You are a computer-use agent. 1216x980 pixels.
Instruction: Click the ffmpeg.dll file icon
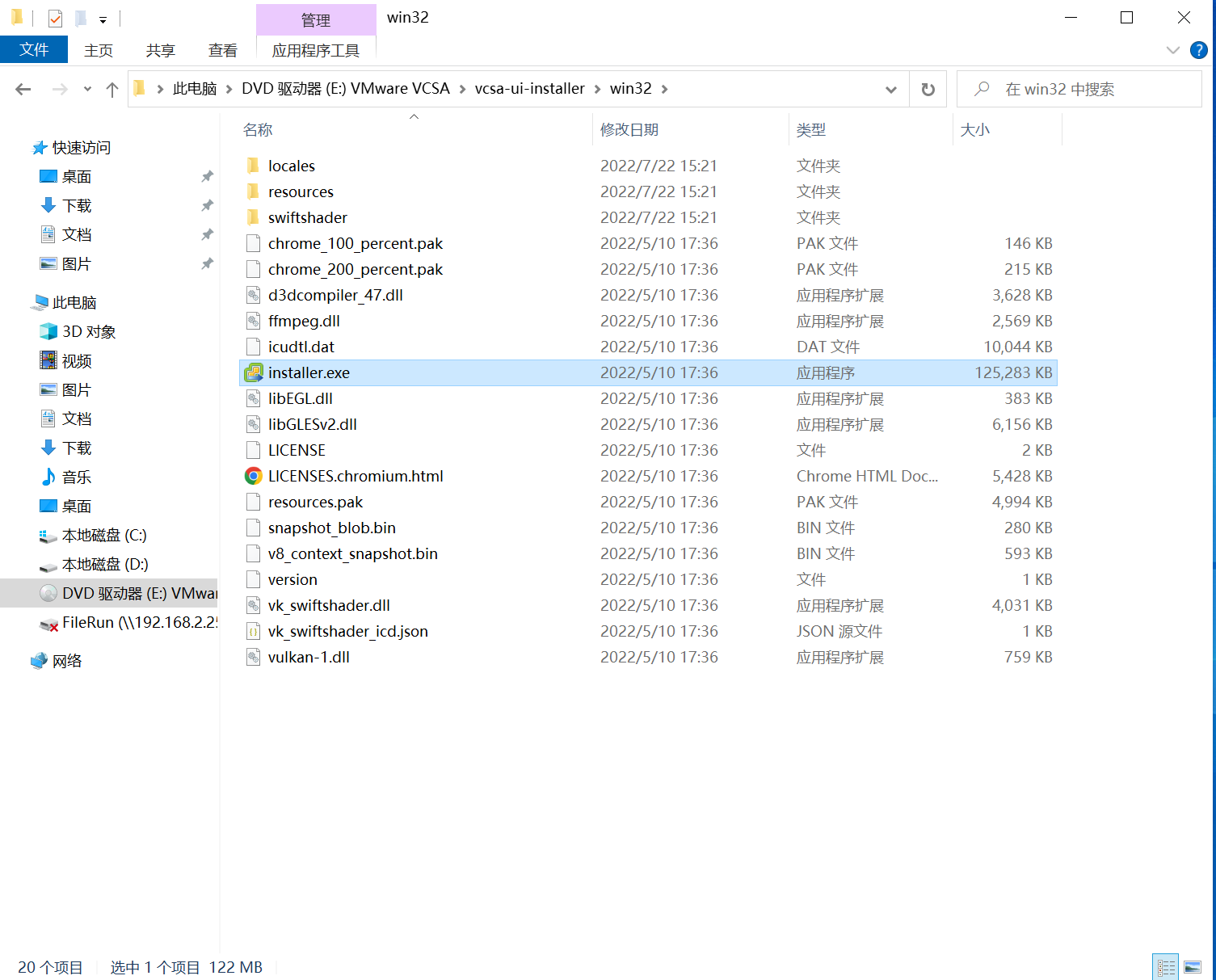254,321
